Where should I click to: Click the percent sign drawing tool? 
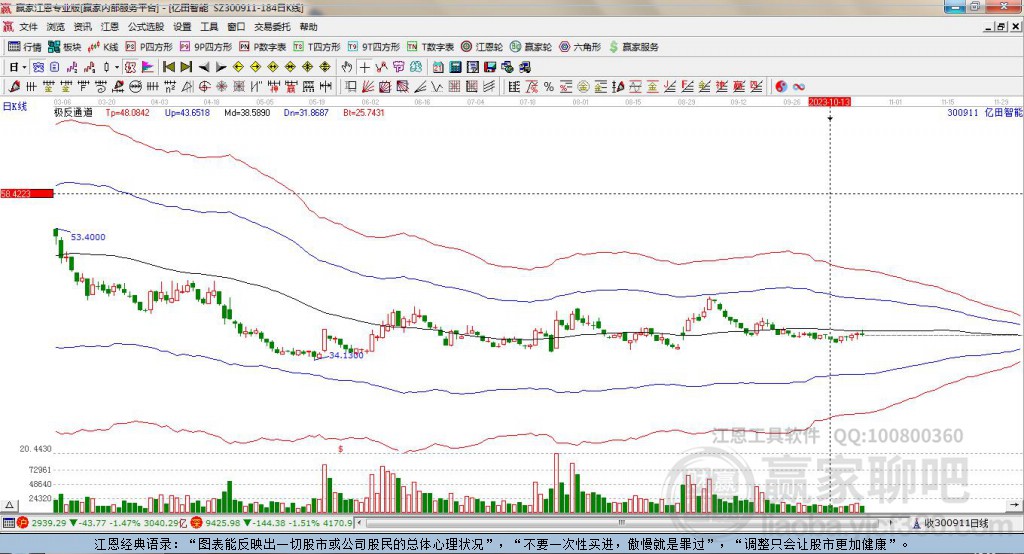[x=549, y=86]
